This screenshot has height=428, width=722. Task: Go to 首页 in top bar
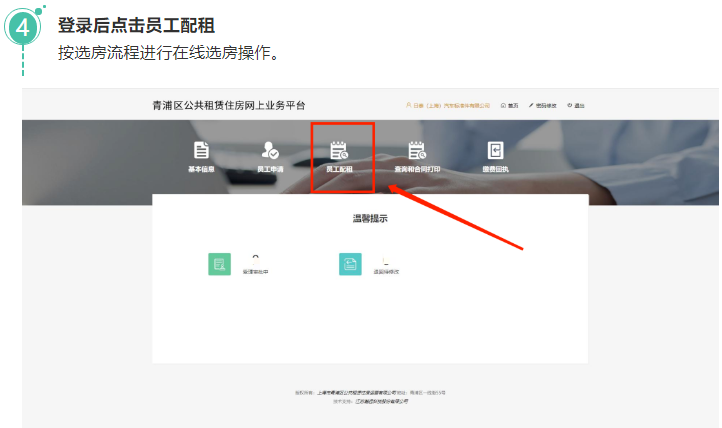[512, 105]
